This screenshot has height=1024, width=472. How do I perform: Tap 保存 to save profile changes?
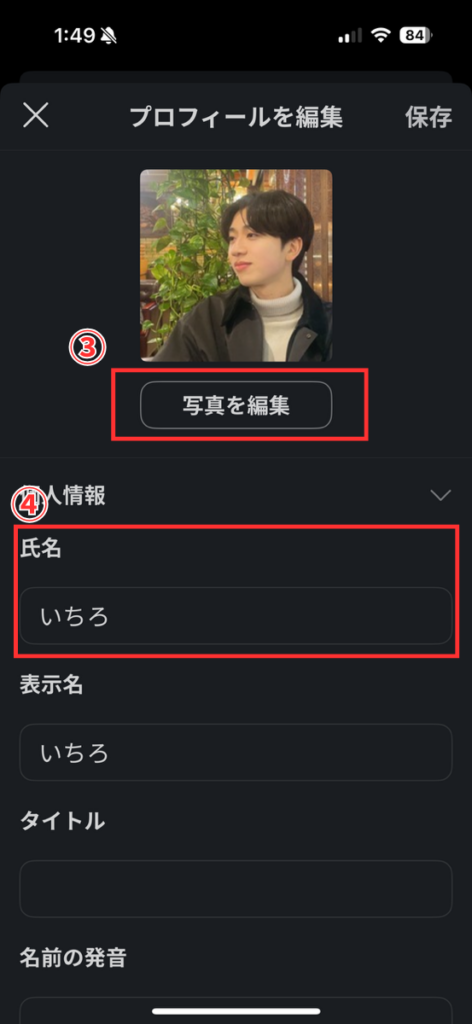[x=428, y=117]
